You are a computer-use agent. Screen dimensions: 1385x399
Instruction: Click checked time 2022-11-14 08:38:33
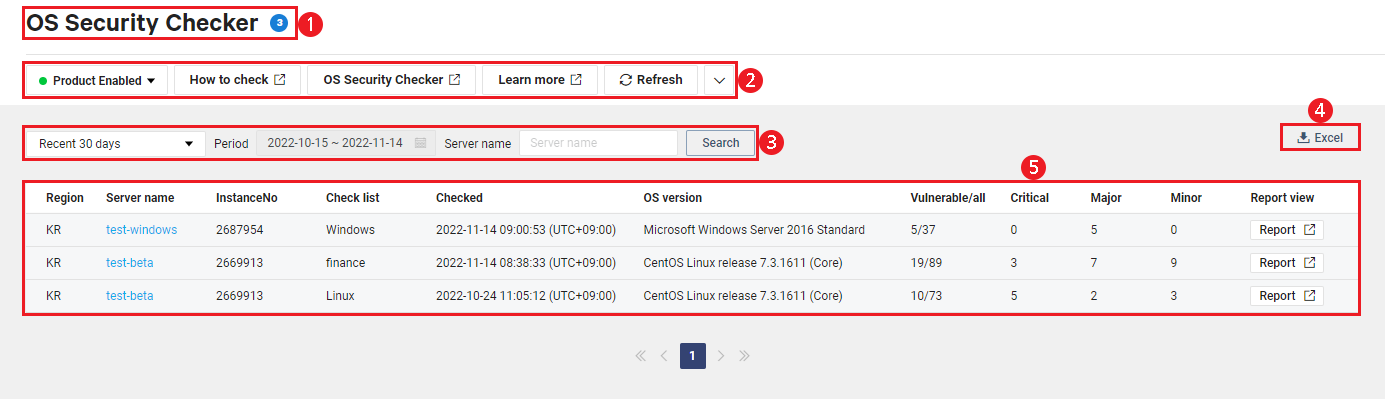click(x=526, y=263)
